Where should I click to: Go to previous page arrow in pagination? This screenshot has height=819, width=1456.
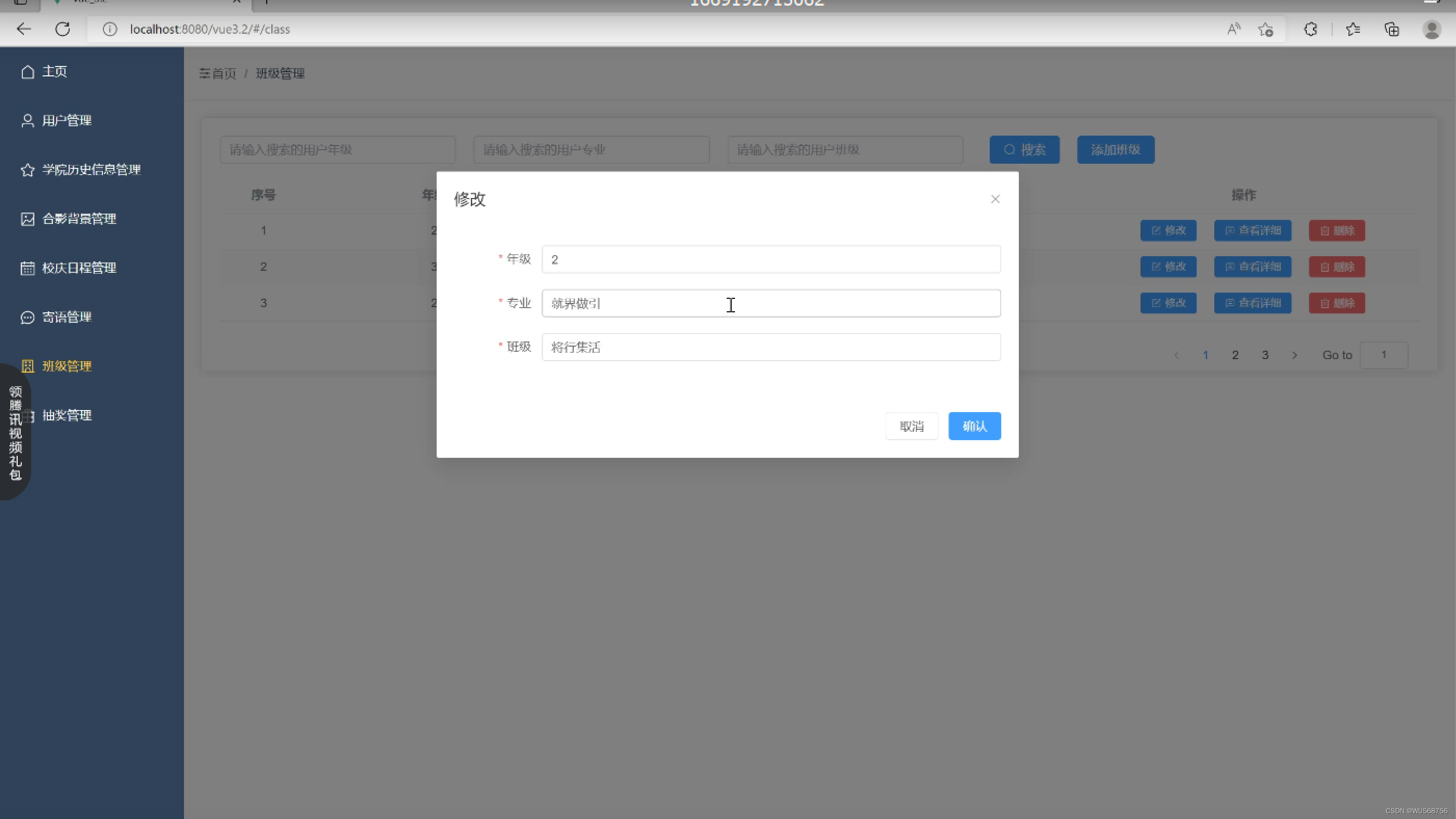(x=1176, y=355)
